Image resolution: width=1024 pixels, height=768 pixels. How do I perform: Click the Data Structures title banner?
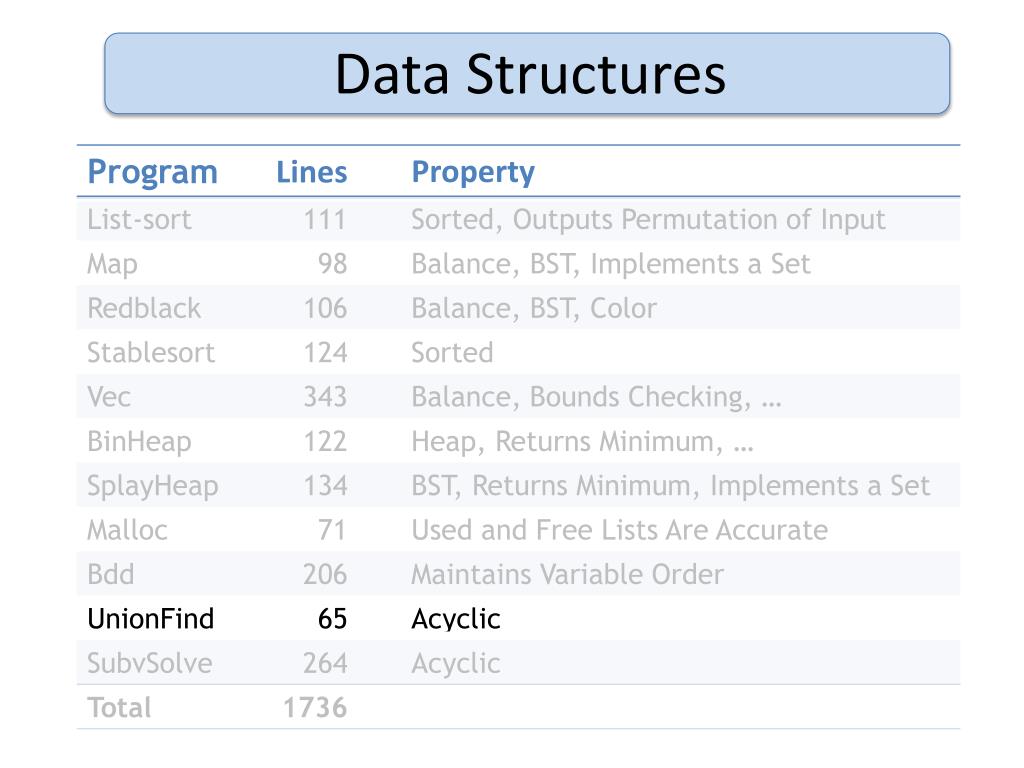point(527,74)
